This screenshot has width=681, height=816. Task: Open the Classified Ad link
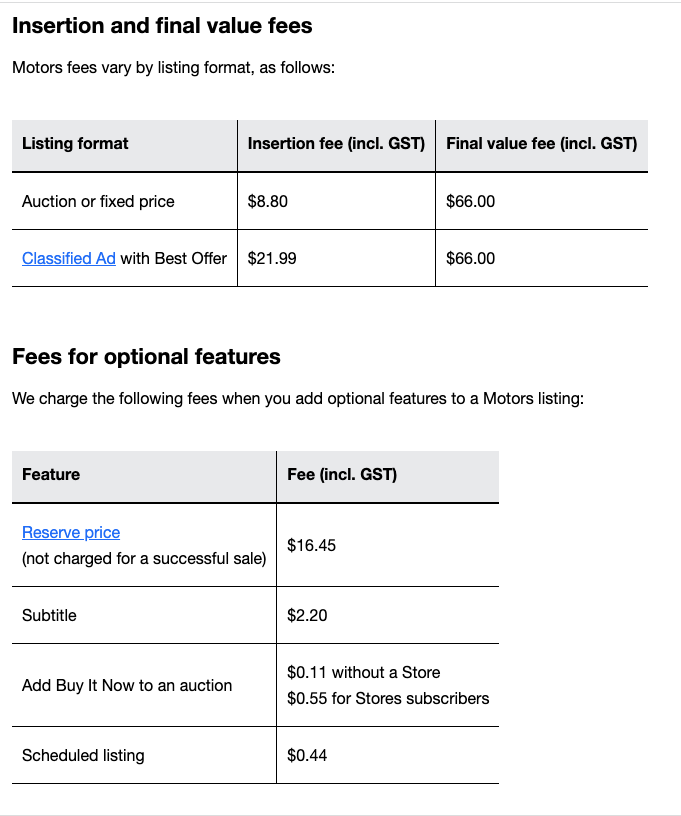[69, 258]
